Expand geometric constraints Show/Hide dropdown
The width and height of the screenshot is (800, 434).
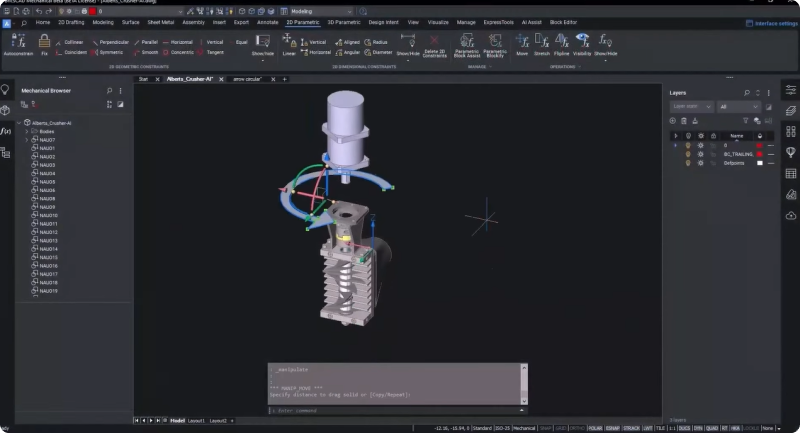tap(263, 61)
